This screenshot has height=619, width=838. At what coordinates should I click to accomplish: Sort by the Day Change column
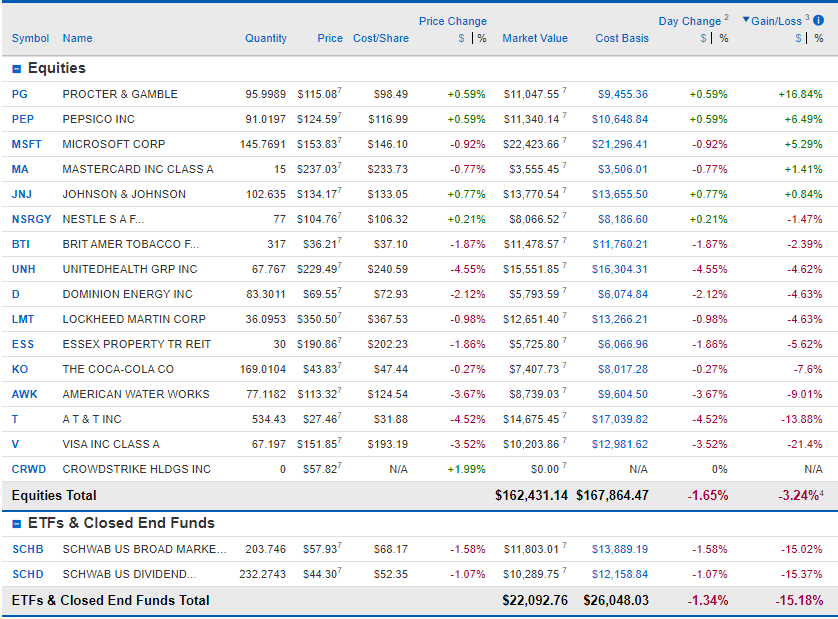pyautogui.click(x=689, y=21)
